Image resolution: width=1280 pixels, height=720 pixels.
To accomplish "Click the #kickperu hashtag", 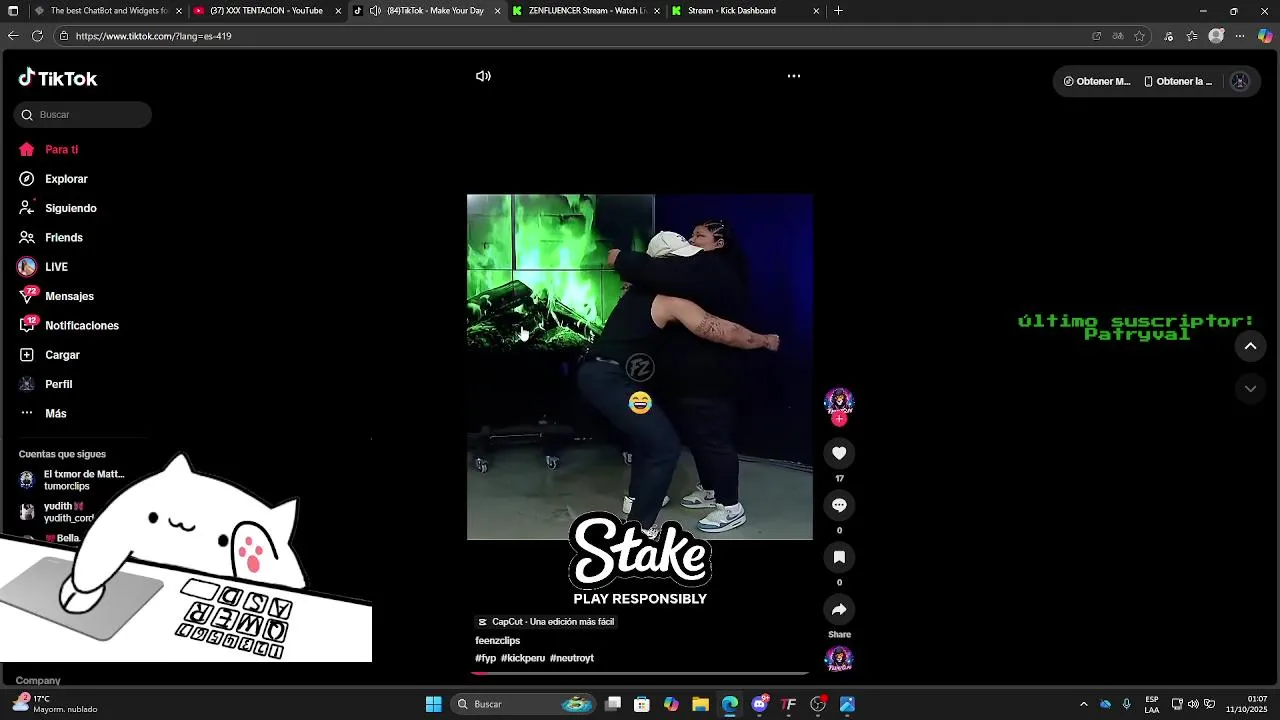I will (523, 658).
